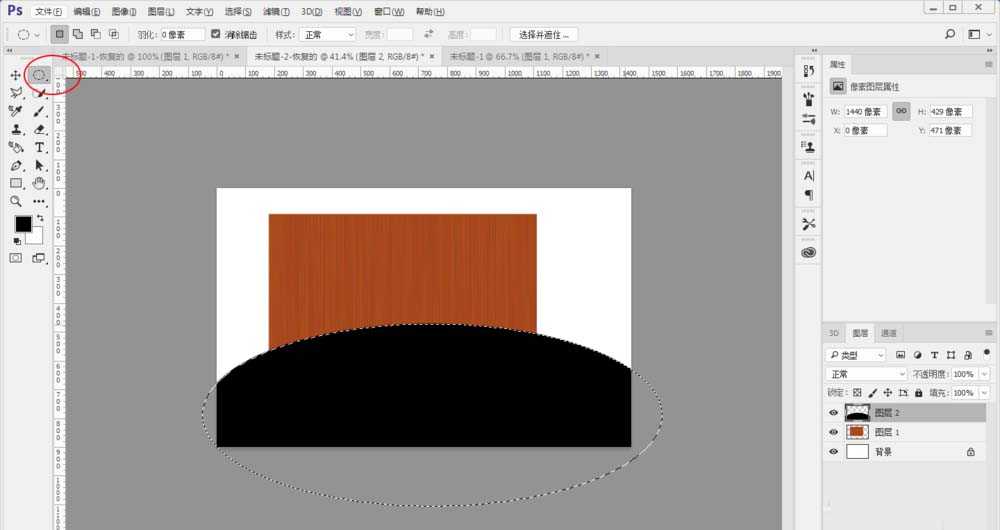Hide 图层 2 using its eye icon
The image size is (1000, 530).
point(833,412)
